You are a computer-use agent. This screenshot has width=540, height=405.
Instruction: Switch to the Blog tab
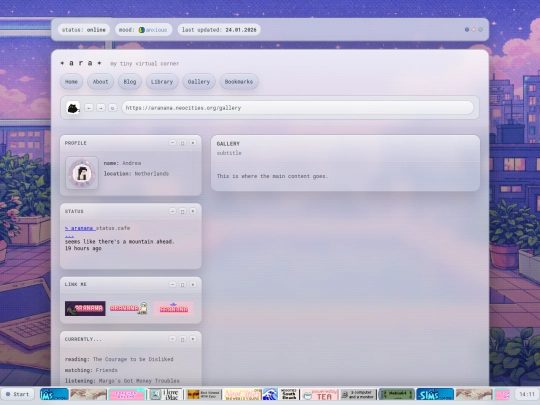tap(130, 82)
